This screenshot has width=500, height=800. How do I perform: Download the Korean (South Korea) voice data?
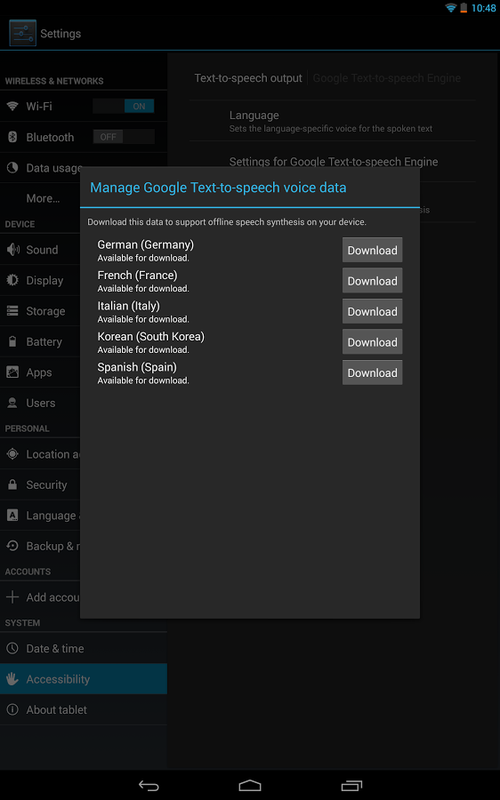tap(372, 342)
